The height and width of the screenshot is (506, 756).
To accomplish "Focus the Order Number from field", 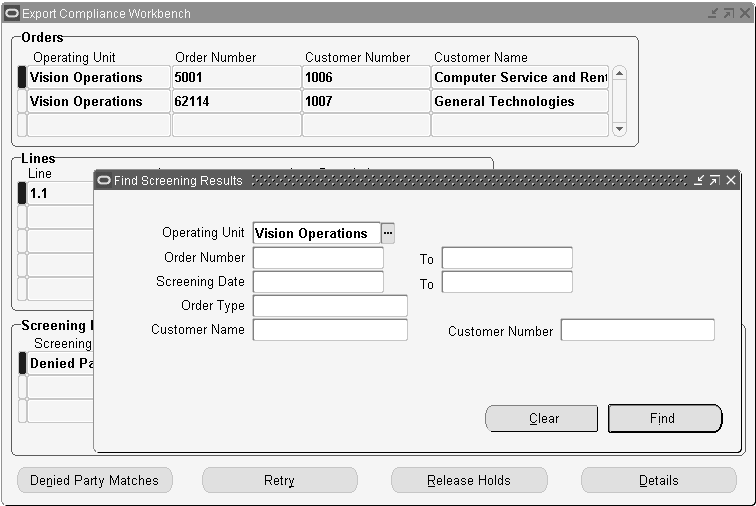I will [318, 258].
